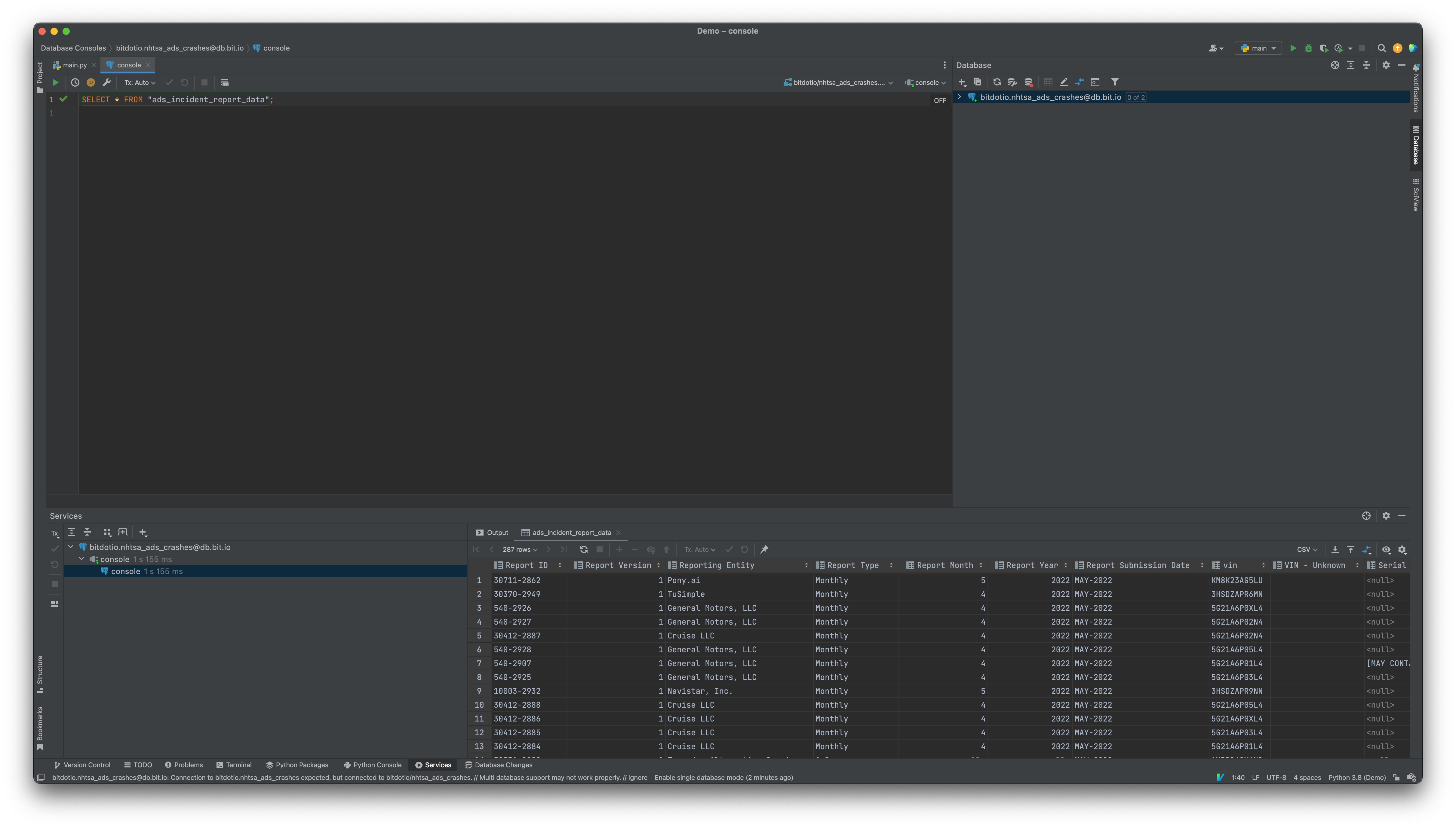Run the SQL query with Execute button
This screenshot has height=828, width=1456.
55,82
